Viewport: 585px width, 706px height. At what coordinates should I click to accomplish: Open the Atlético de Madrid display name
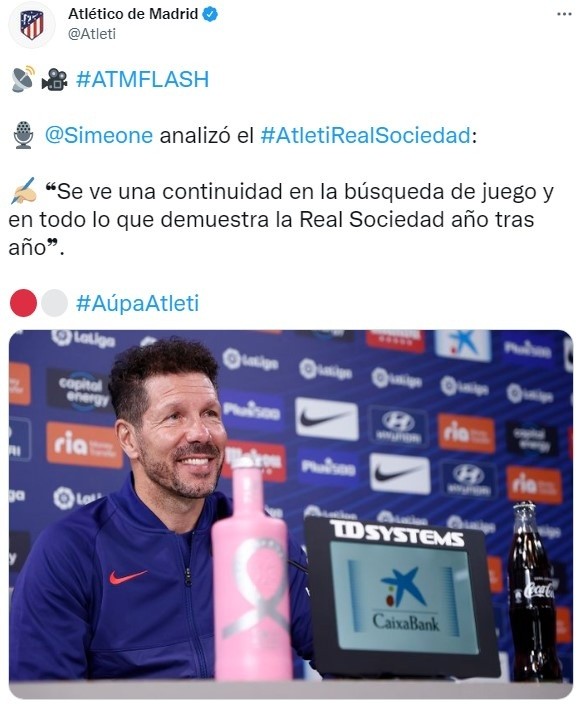[x=133, y=14]
